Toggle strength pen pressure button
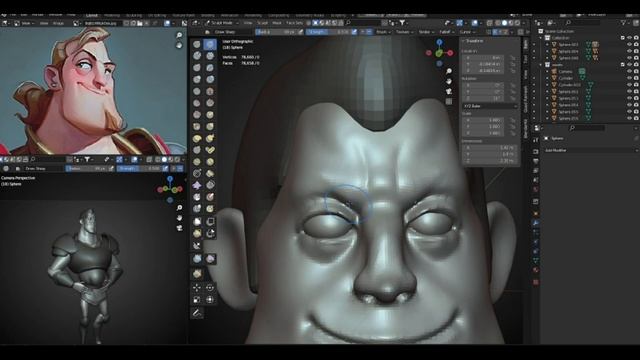This screenshot has height=360, width=640. coord(354,32)
